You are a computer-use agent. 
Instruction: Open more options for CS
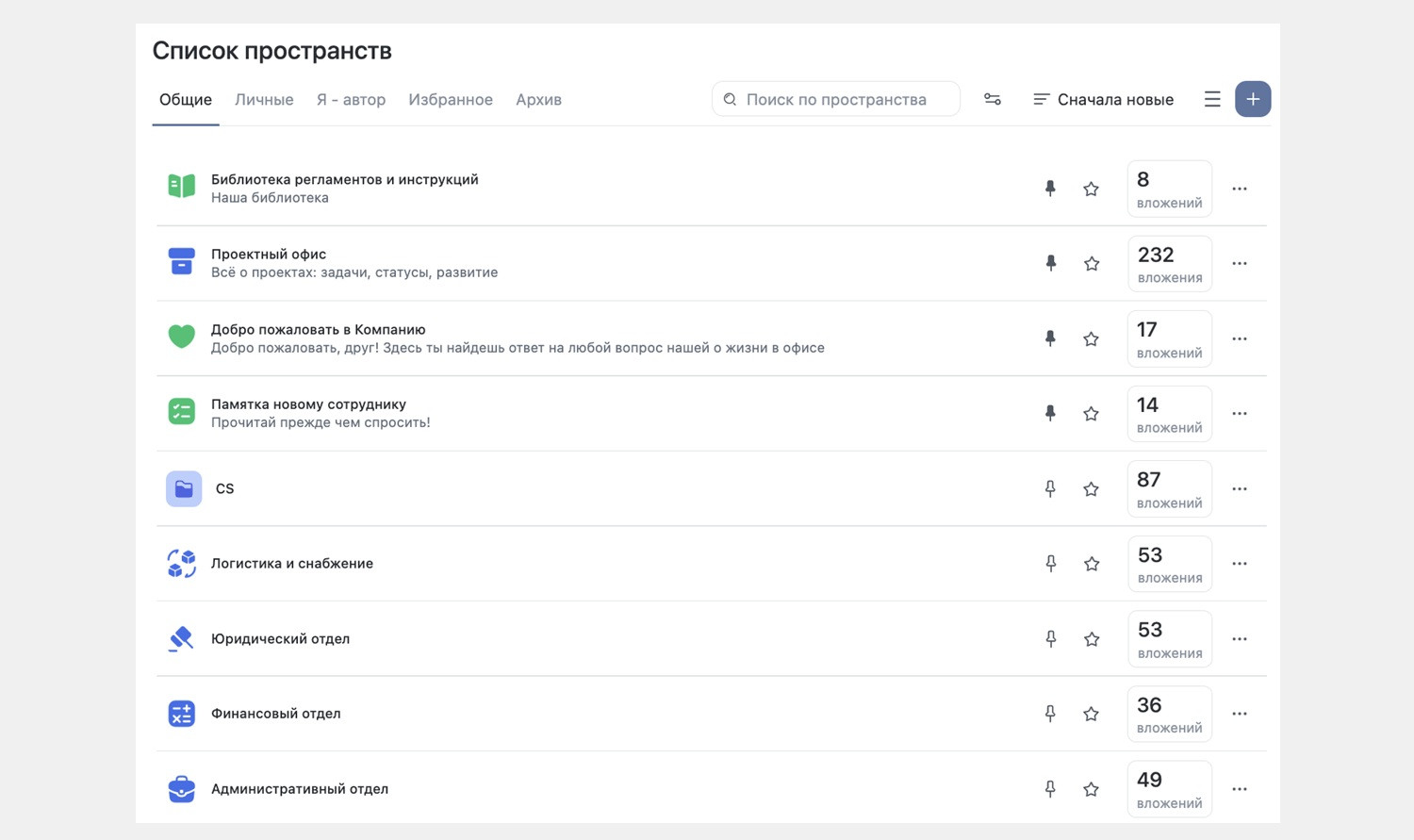point(1240,488)
